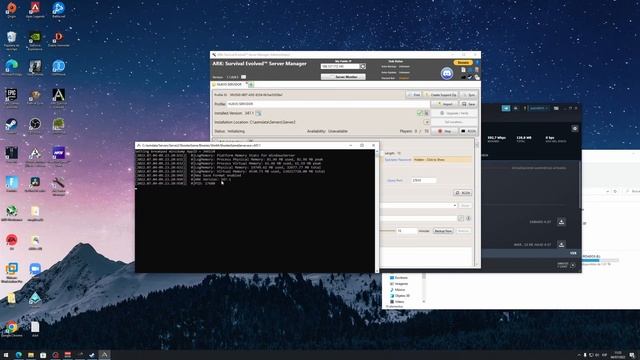
Task: Open the ARK Survival Evolved desktop icon
Action: (58, 98)
